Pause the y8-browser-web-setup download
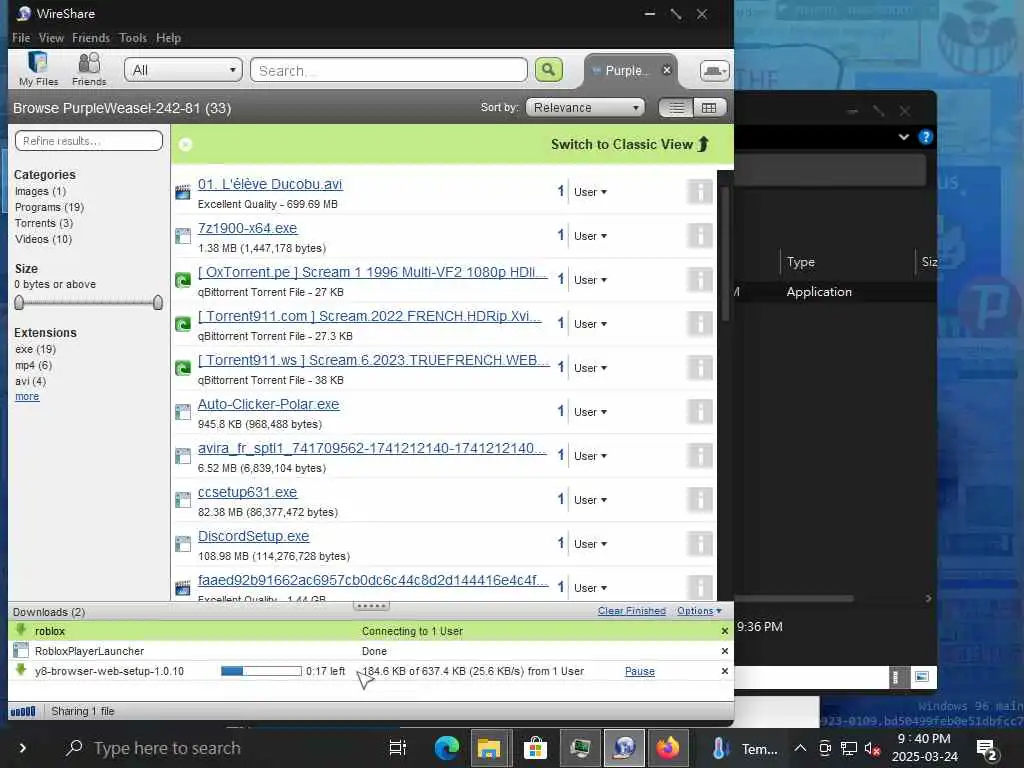Viewport: 1024px width, 768px height. 639,671
